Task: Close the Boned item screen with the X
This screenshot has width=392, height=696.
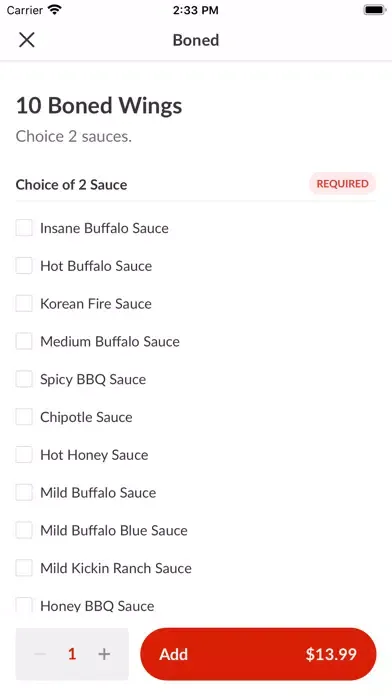Action: click(x=27, y=40)
